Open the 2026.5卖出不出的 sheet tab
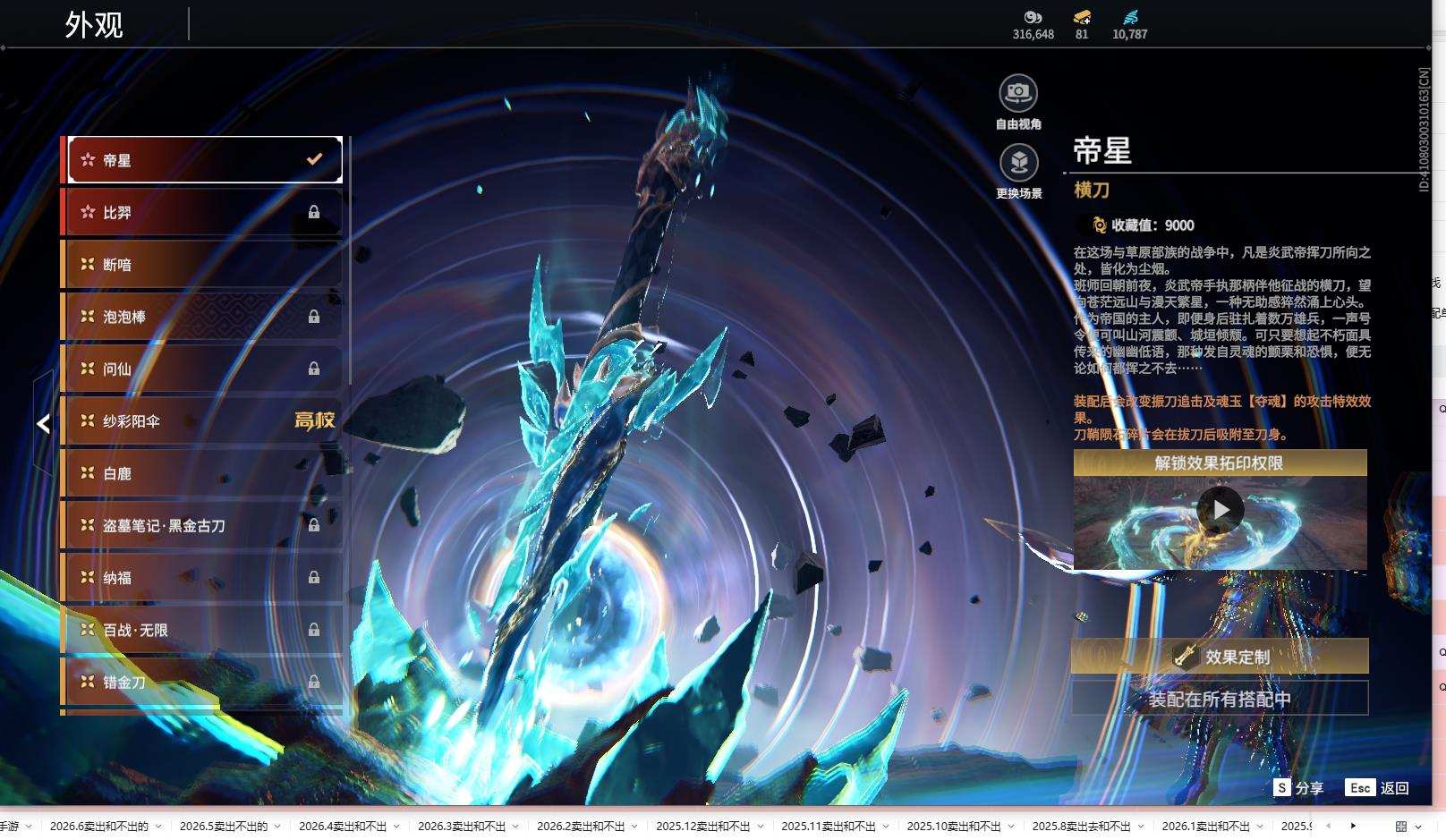Image resolution: width=1446 pixels, height=840 pixels. (223, 827)
